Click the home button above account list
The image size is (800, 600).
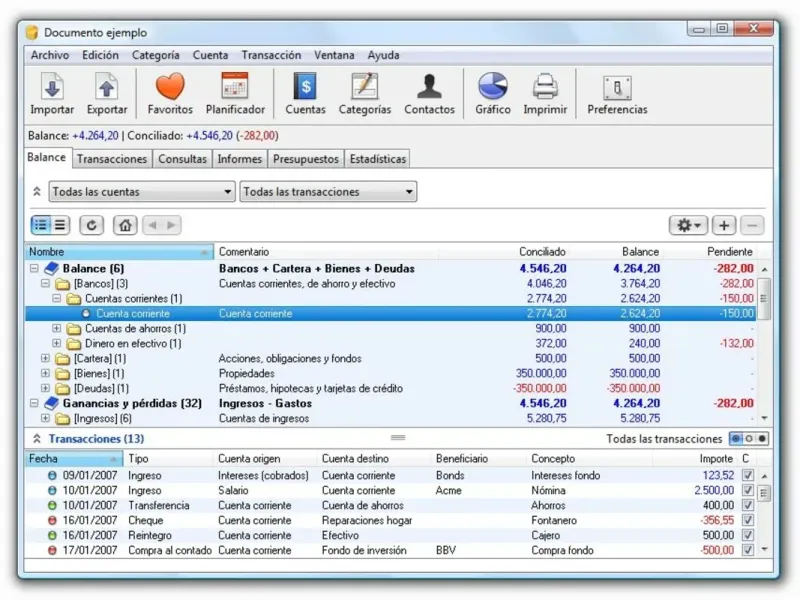click(125, 226)
